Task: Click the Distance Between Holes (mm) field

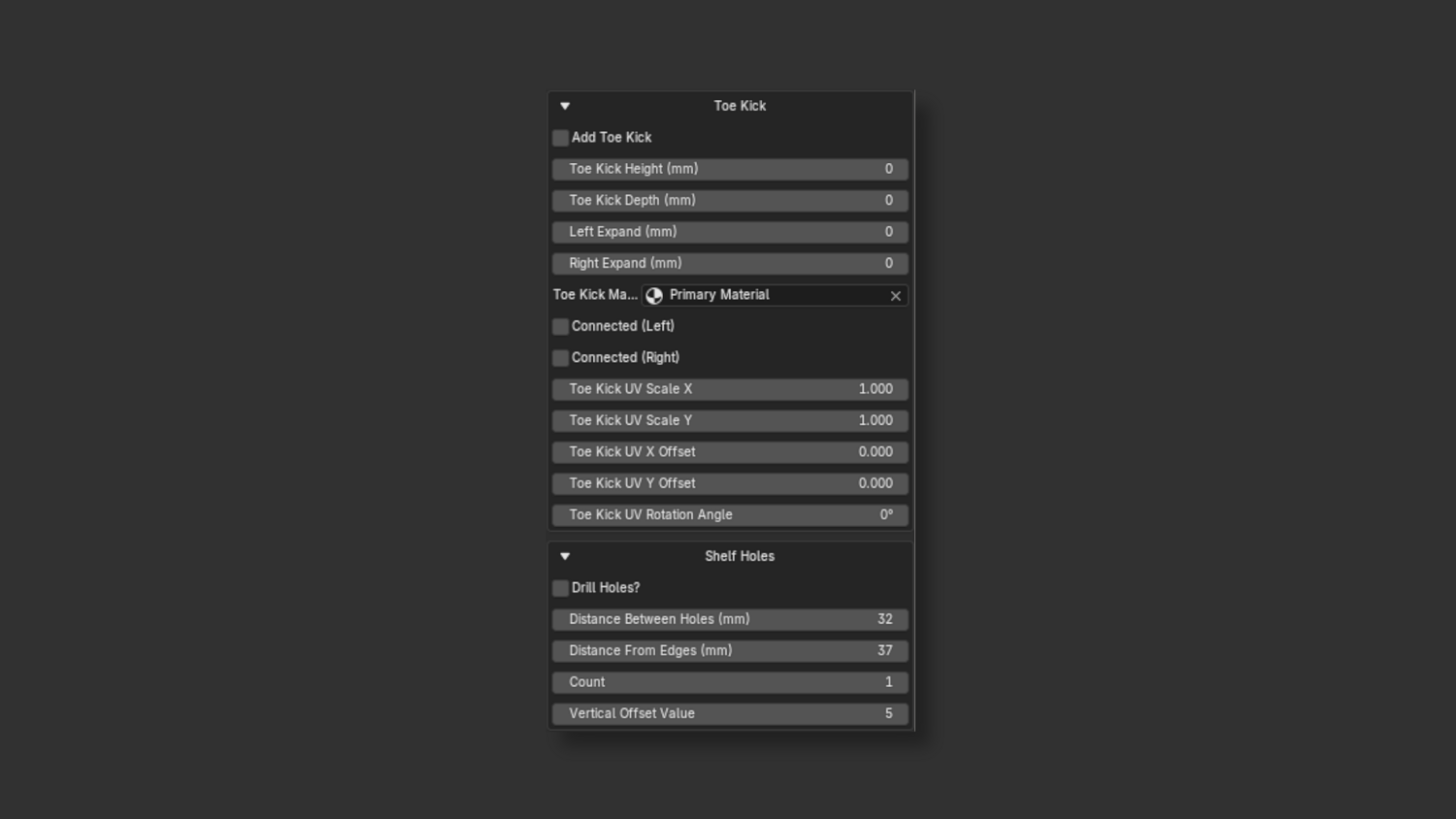Action: (730, 619)
